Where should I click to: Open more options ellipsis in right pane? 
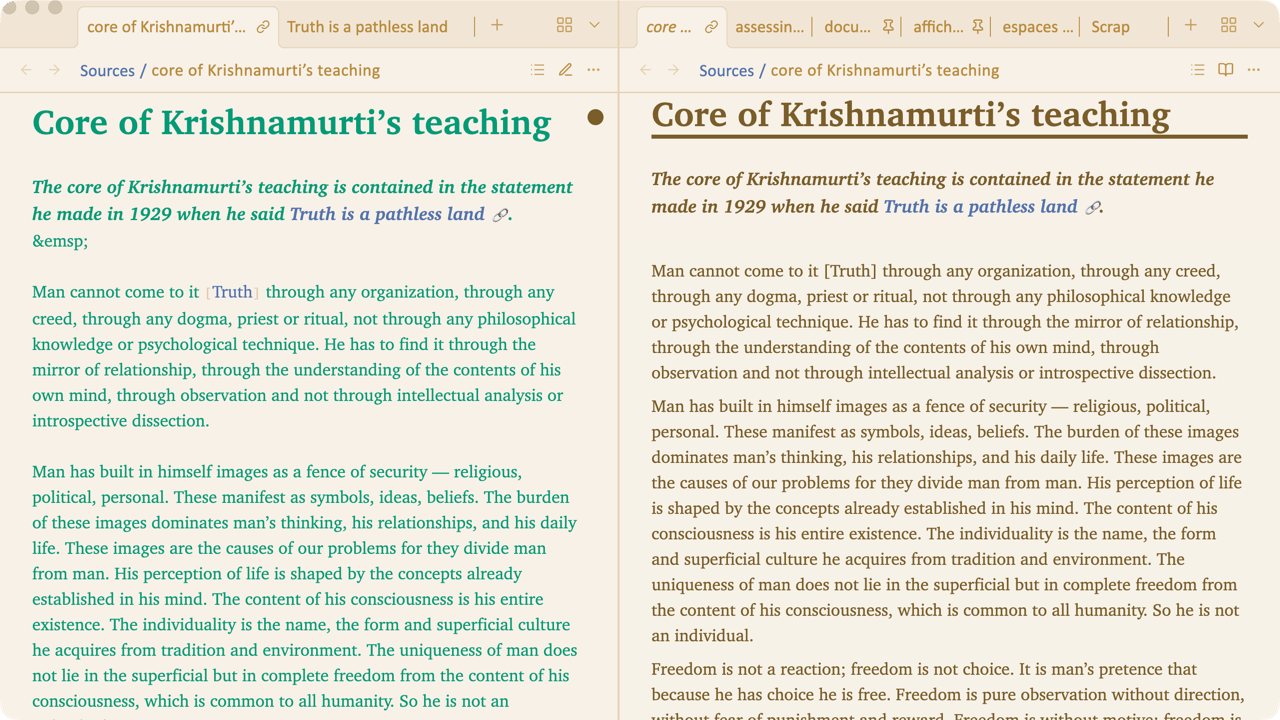(x=1254, y=70)
